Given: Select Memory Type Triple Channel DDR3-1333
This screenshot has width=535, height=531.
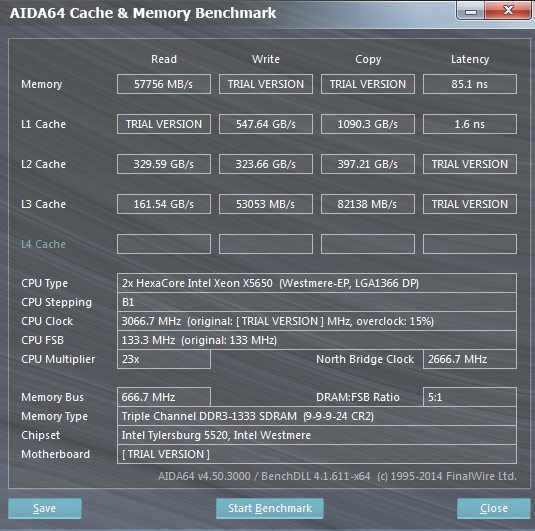Looking at the screenshot, I should point(317,416).
